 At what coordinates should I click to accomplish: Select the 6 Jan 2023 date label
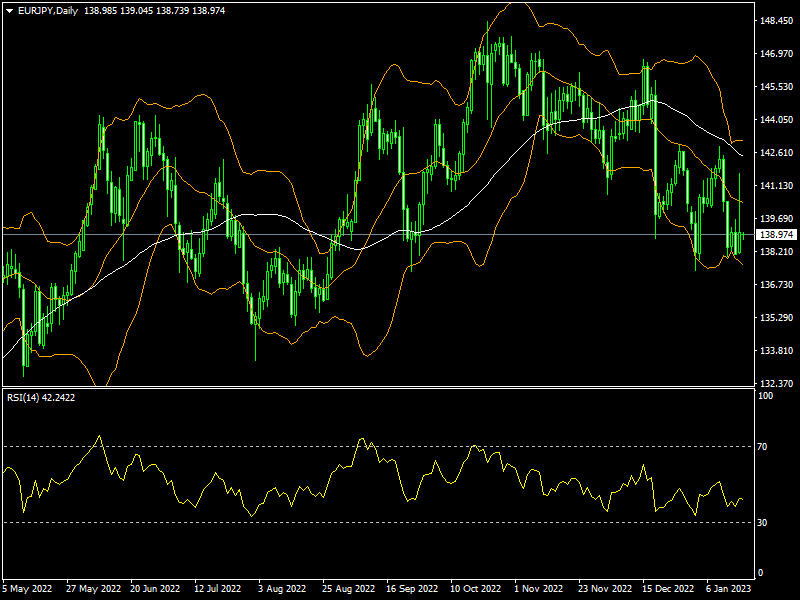pos(729,589)
